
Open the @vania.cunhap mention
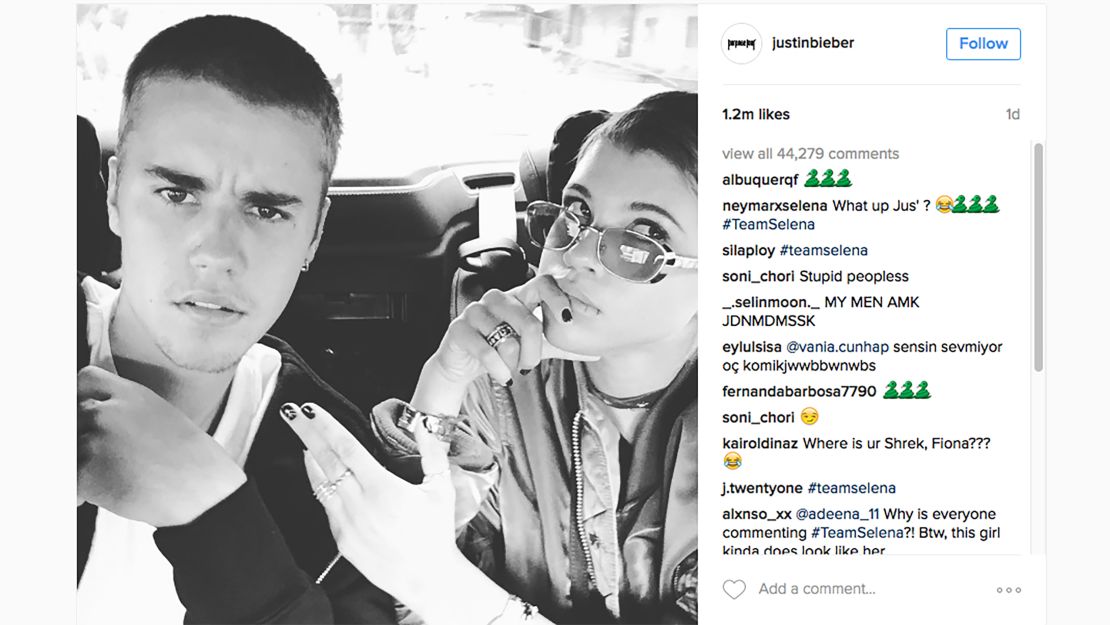pos(837,347)
